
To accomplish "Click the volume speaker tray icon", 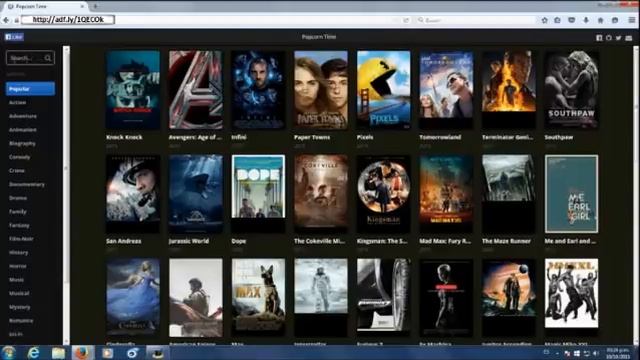I will (596, 353).
